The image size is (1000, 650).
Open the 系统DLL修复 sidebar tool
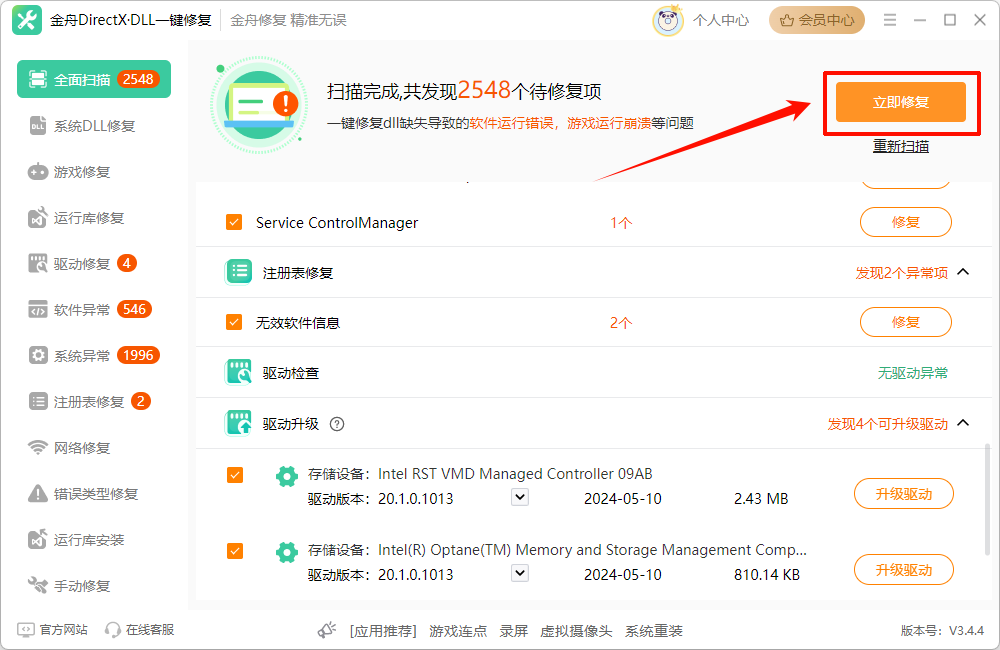coord(90,124)
